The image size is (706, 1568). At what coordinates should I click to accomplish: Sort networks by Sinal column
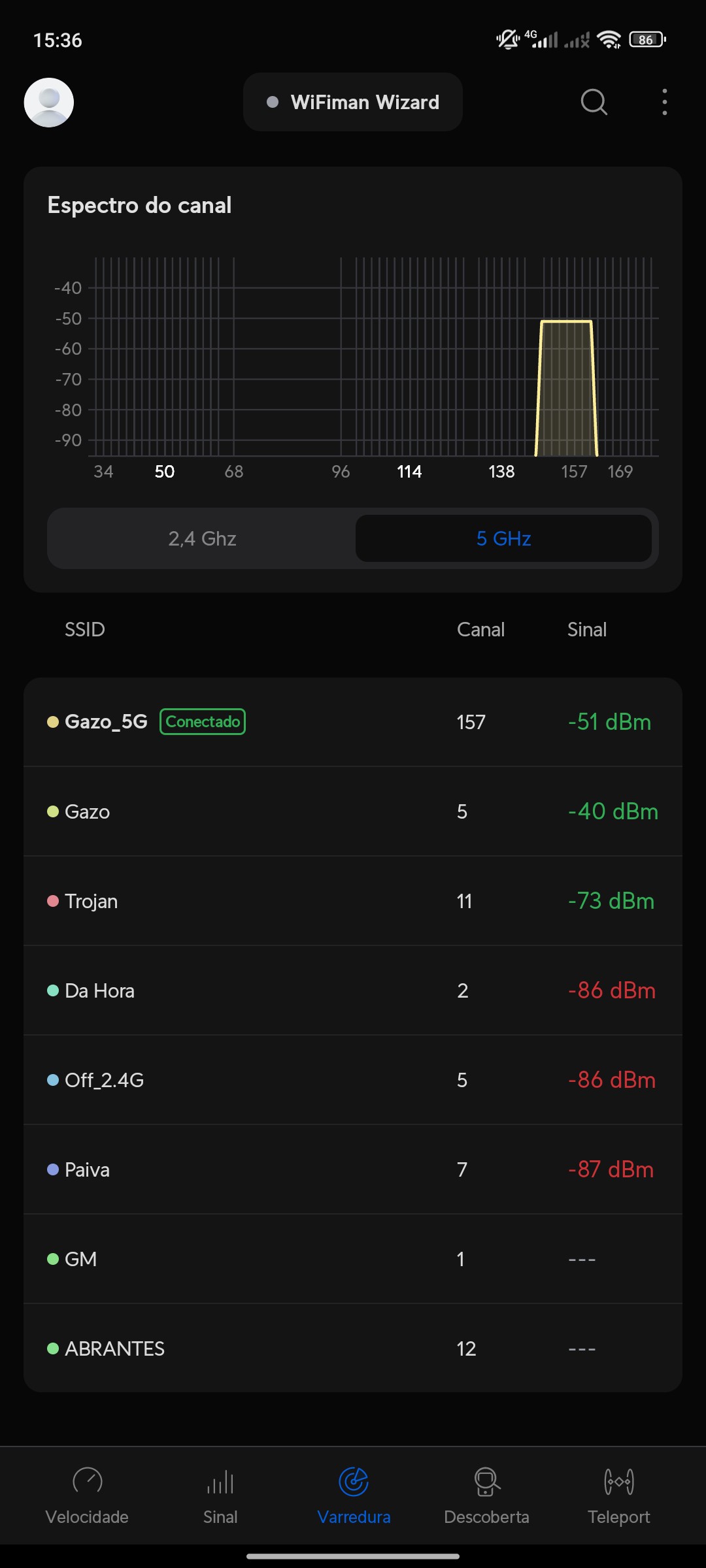point(586,629)
